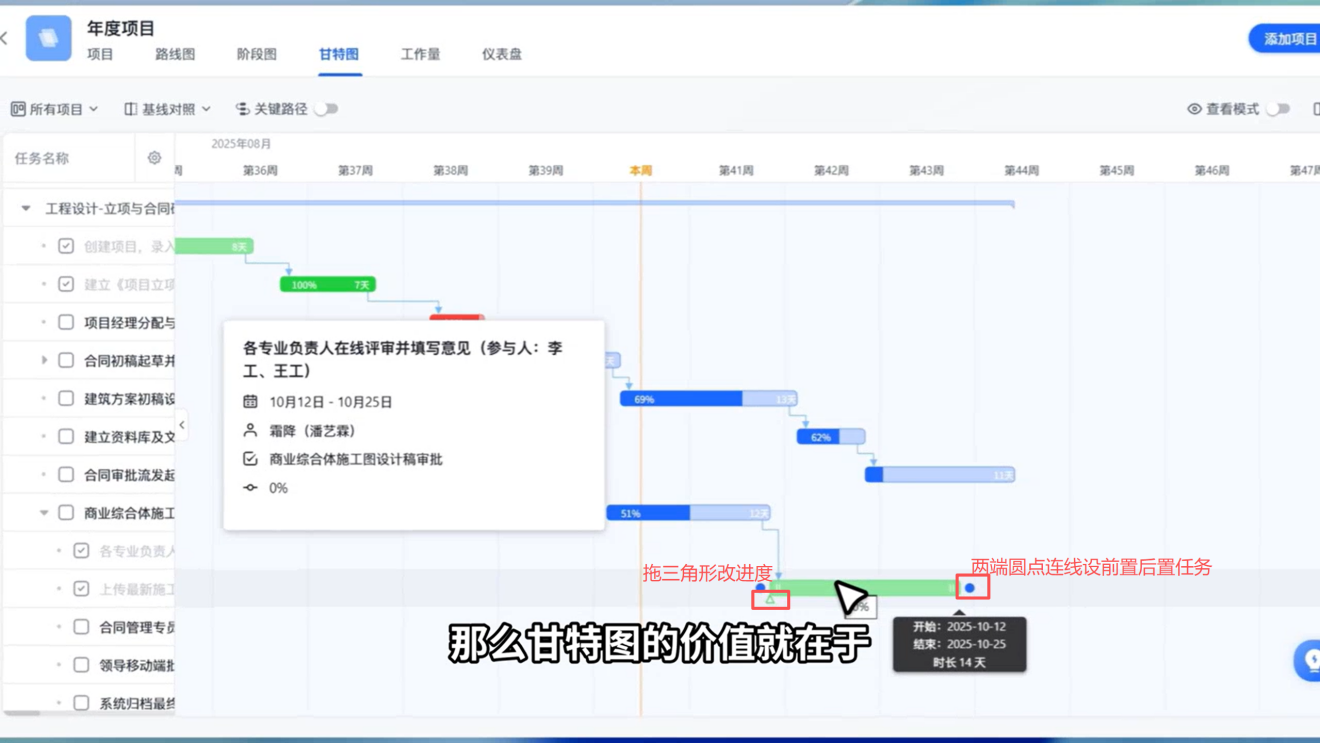Click the 添加项目 button

1286,39
